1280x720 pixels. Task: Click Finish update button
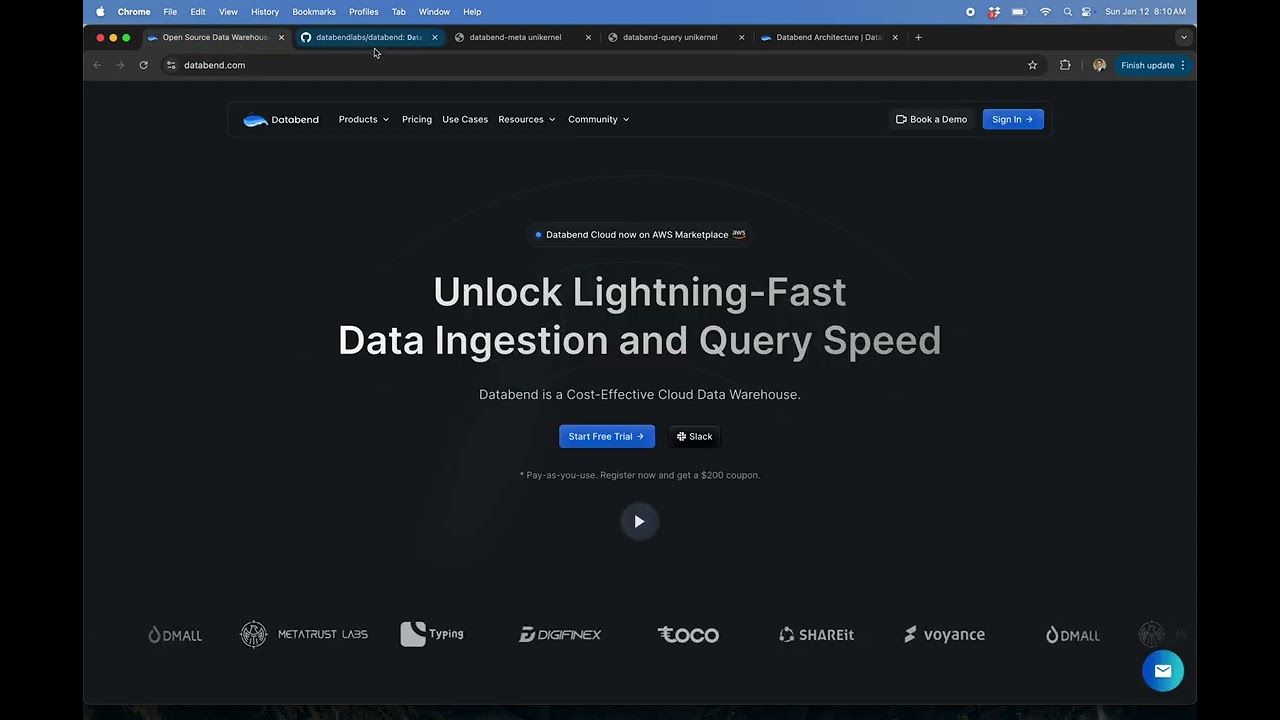tap(1153, 65)
